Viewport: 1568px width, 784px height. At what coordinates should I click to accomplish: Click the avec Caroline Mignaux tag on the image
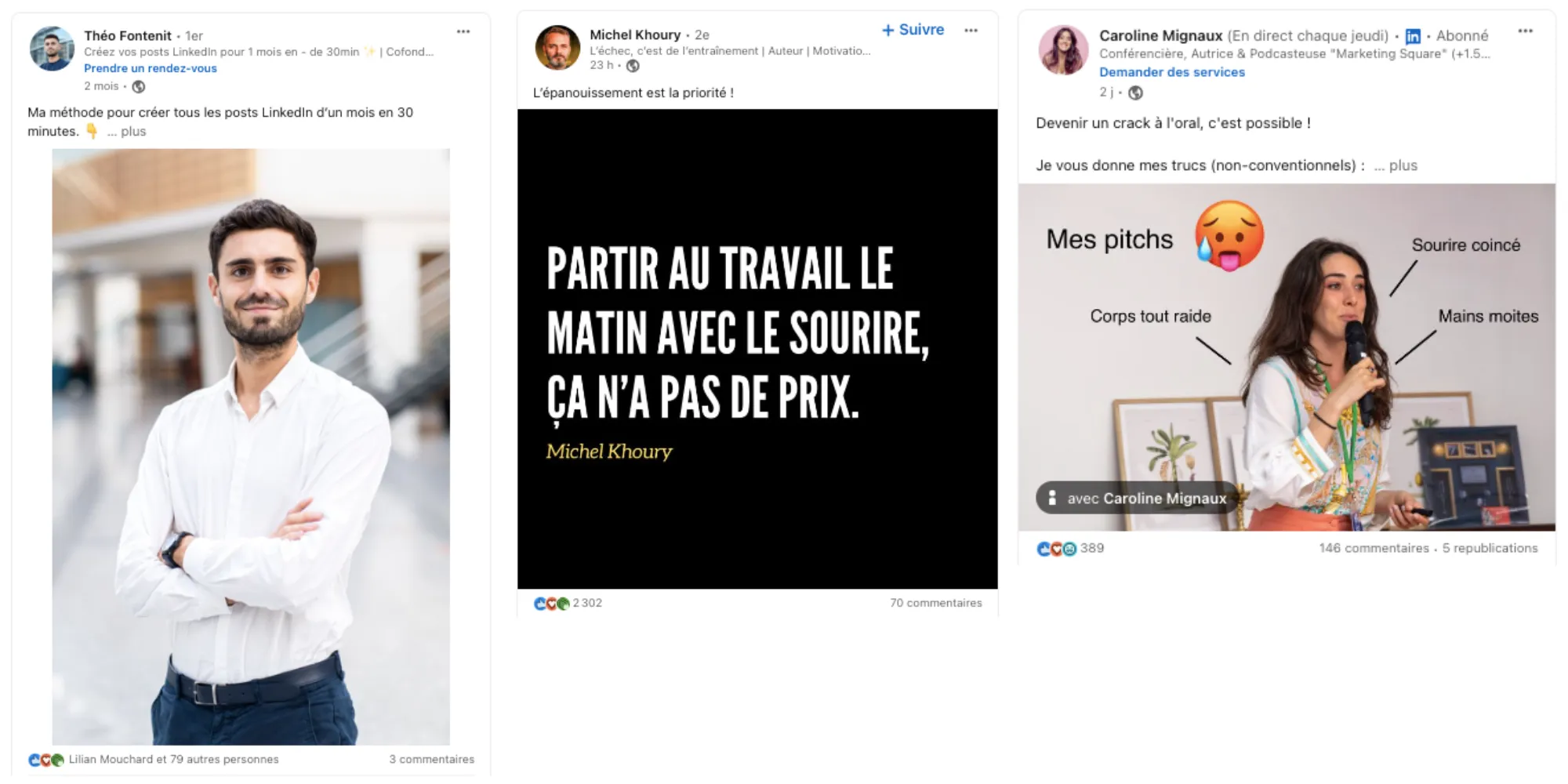coord(1138,498)
